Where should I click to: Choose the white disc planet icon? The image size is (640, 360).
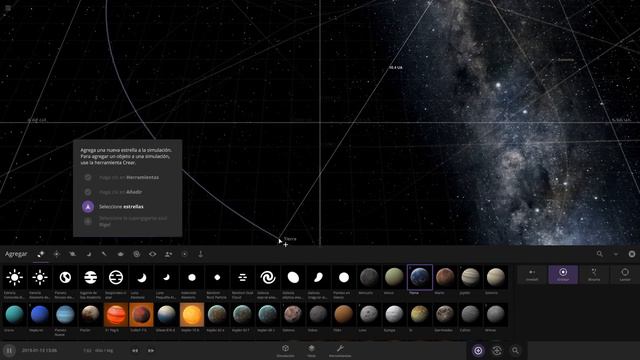[344, 278]
